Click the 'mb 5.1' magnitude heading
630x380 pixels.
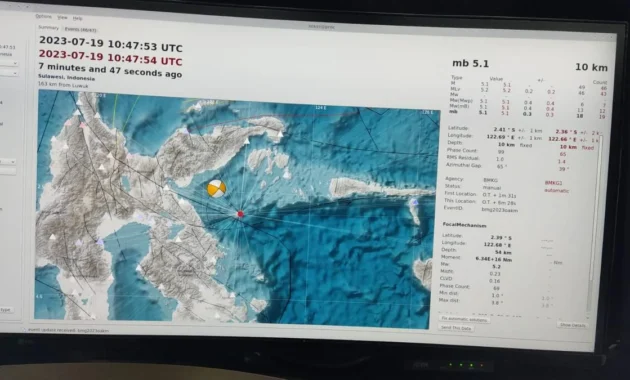pos(470,63)
